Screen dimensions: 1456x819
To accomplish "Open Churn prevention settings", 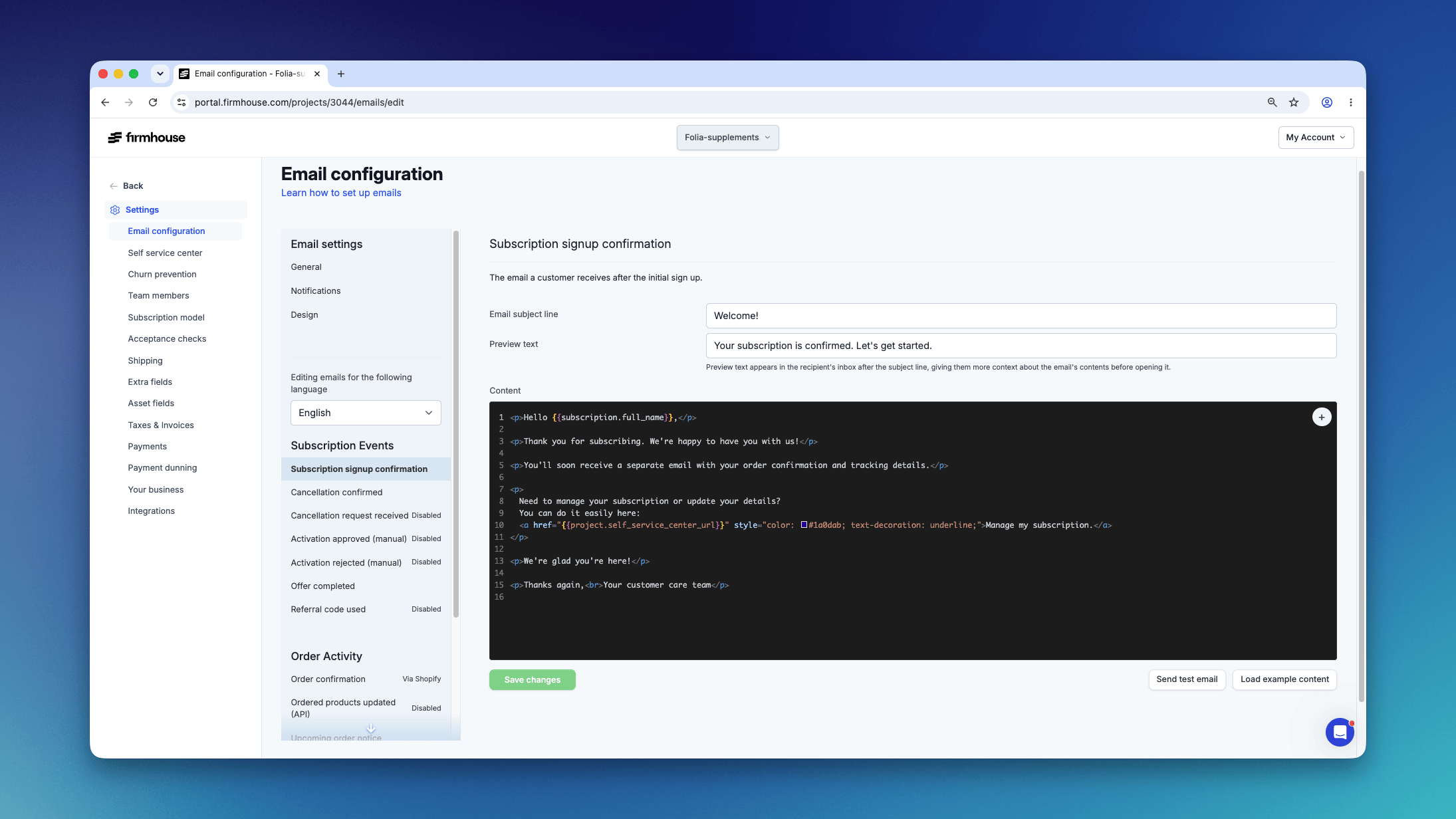I will pyautogui.click(x=162, y=275).
